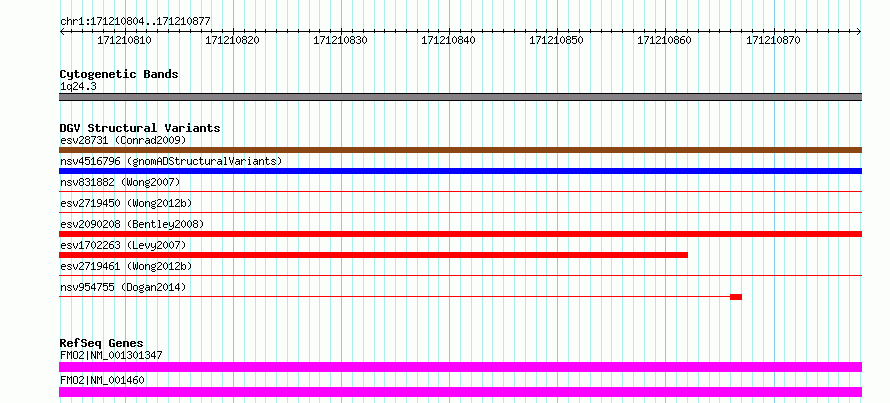Select gene label FMO2|NM_001301347

[111, 355]
